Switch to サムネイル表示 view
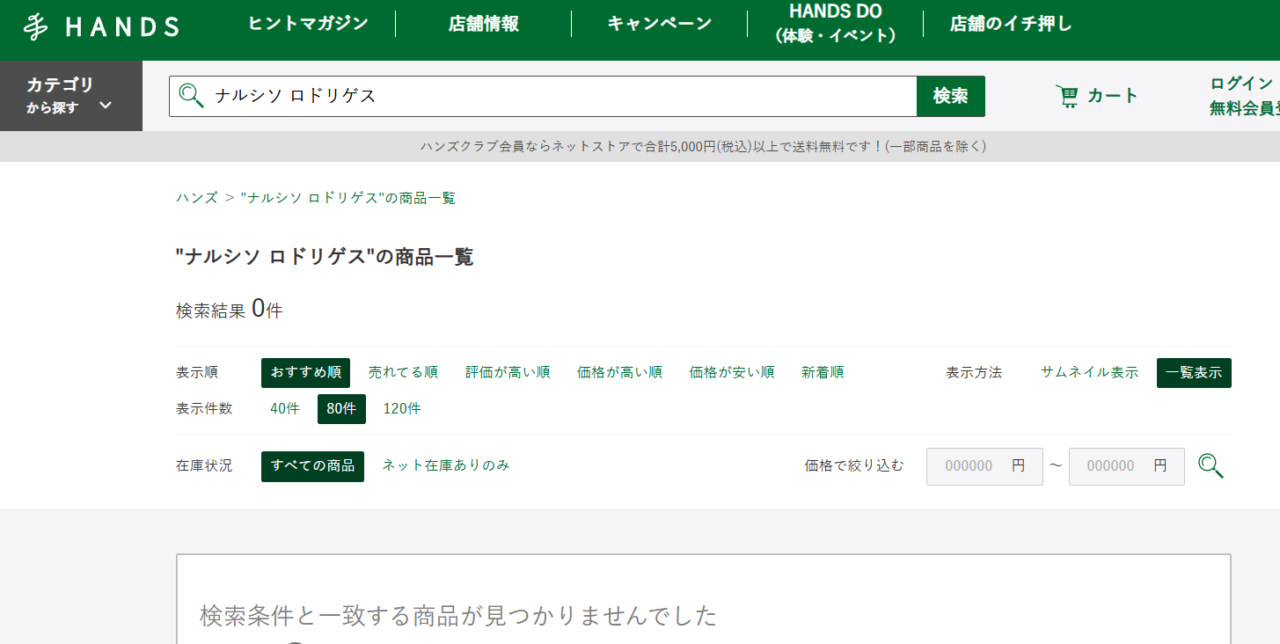1280x644 pixels. tap(1089, 373)
